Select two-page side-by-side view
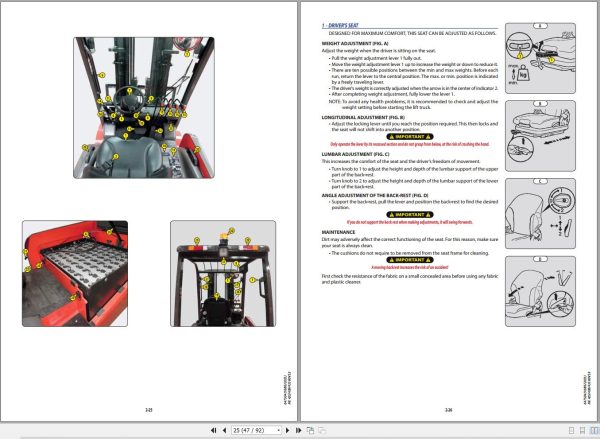Viewport: 600px width, 439px height. pos(594,431)
